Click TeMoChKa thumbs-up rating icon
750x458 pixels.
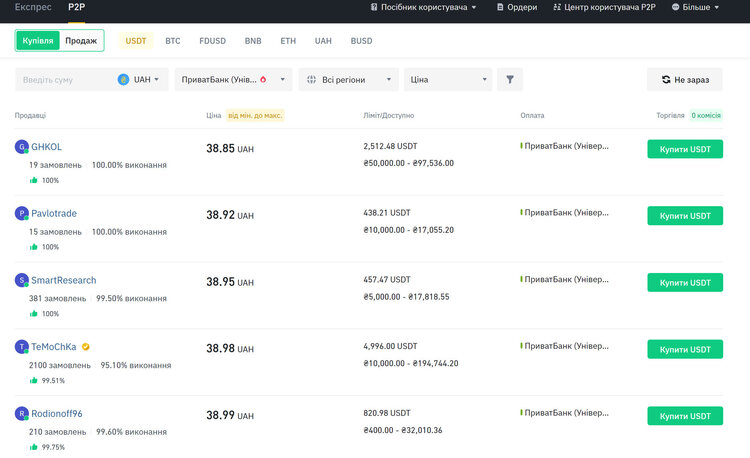point(33,381)
